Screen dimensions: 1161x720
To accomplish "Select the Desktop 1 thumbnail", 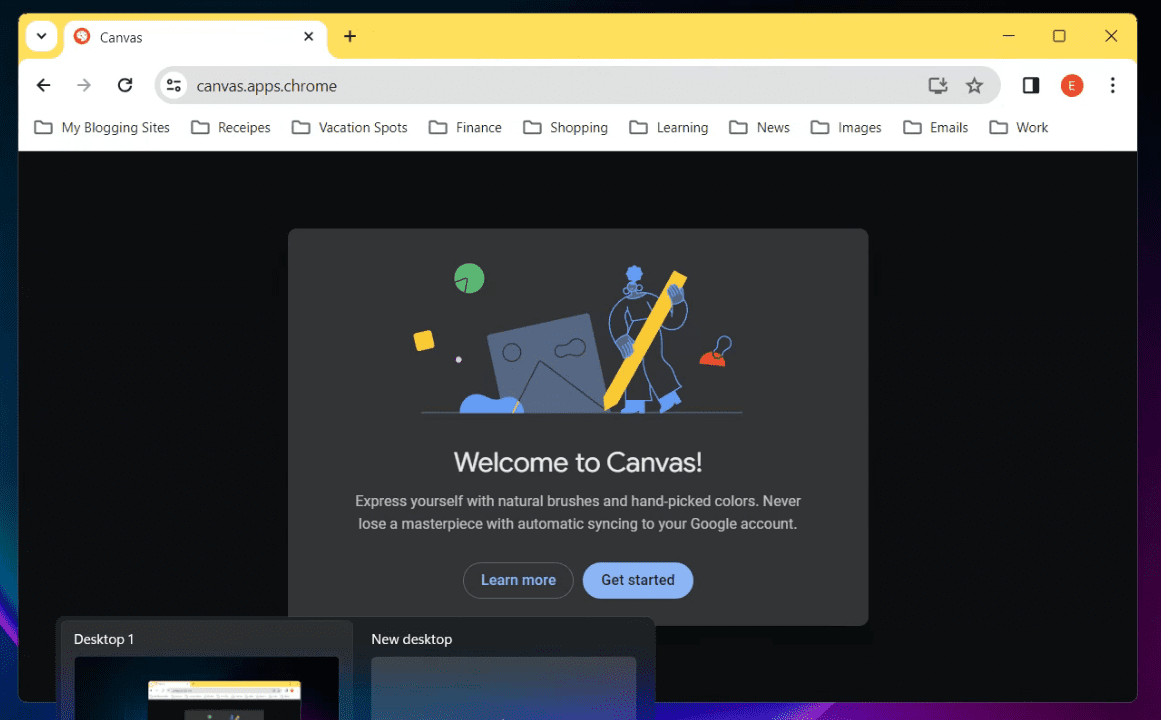I will tap(206, 687).
